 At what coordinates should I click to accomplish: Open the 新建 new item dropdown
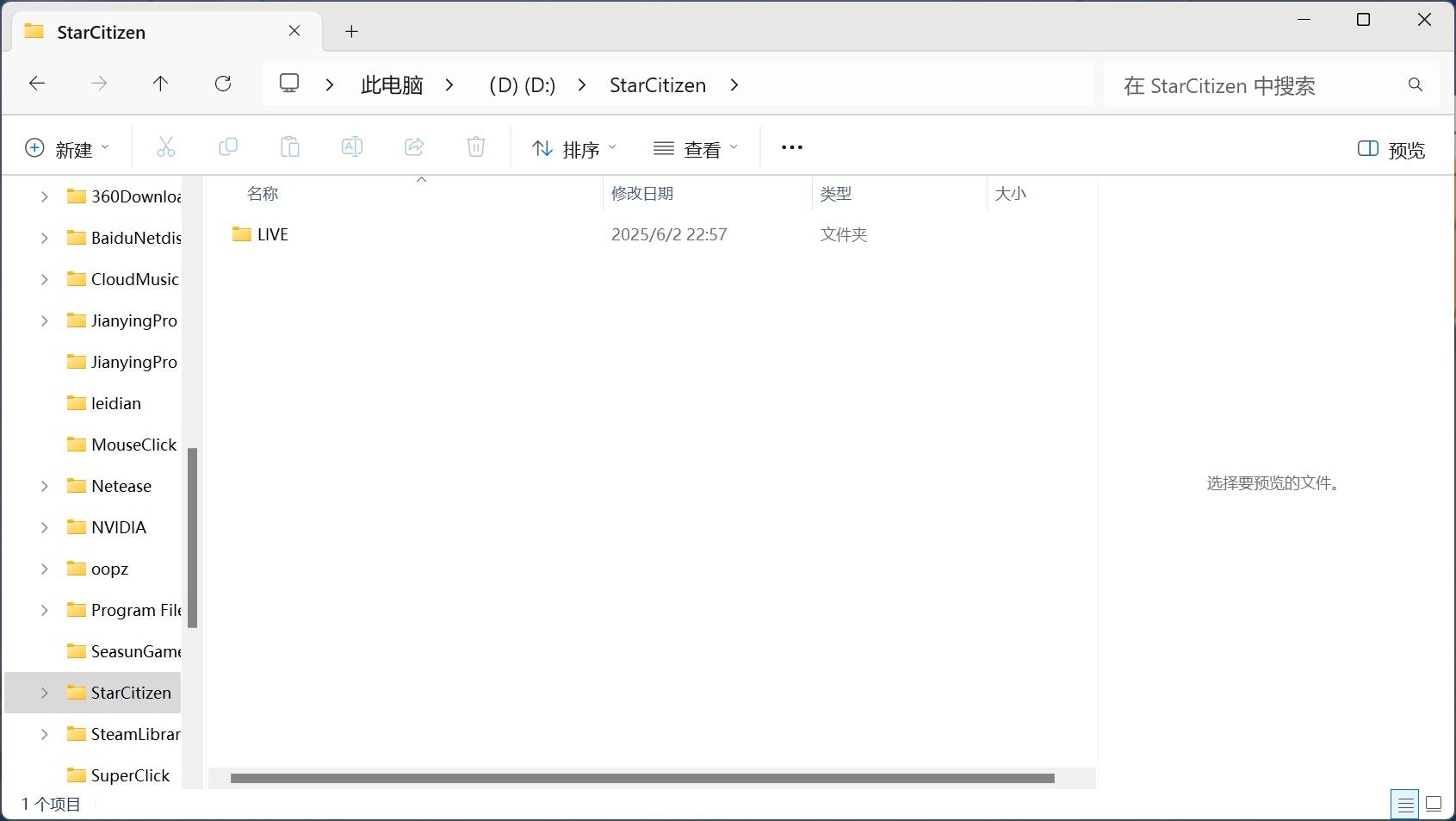pos(67,148)
